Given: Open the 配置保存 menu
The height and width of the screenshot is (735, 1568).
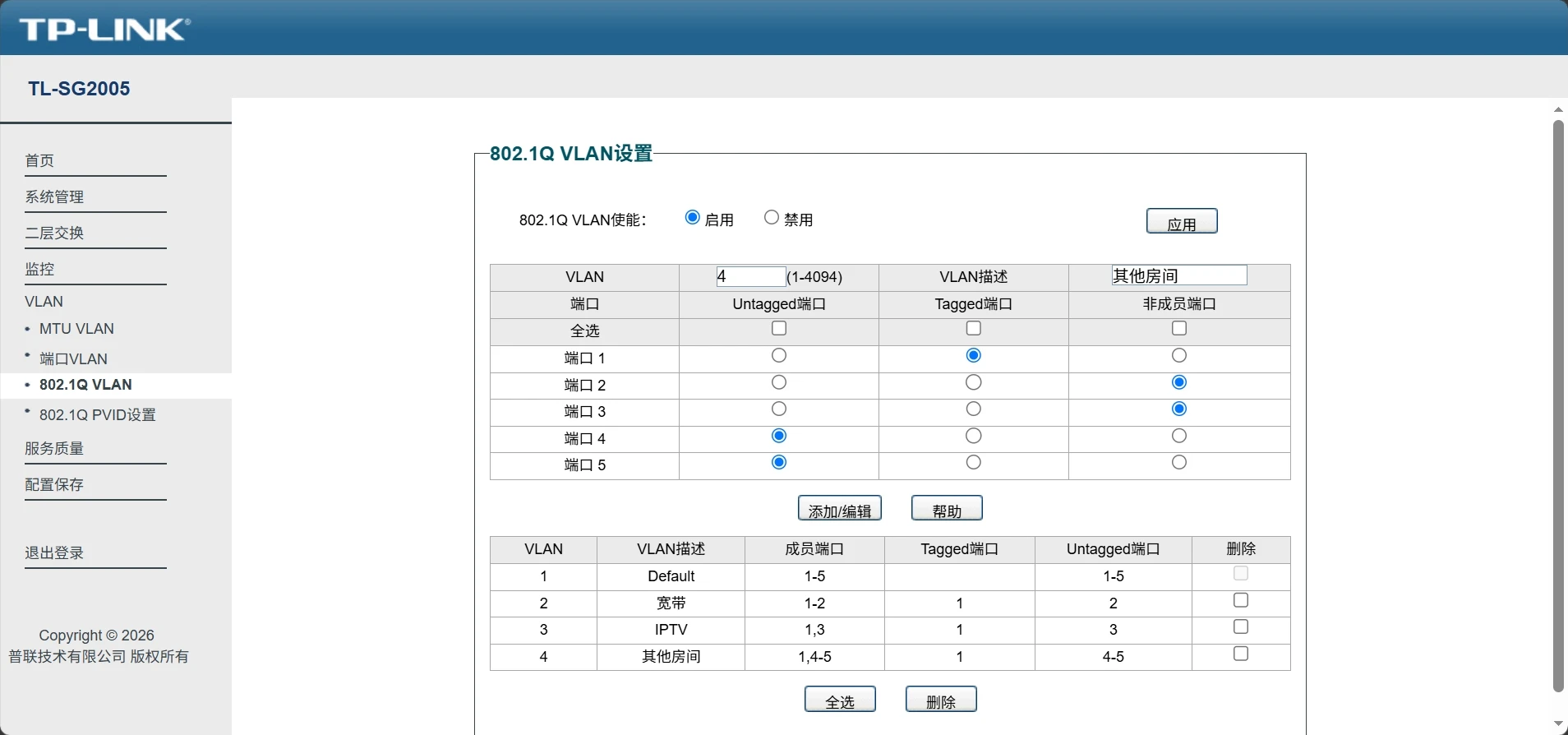Looking at the screenshot, I should [x=54, y=484].
